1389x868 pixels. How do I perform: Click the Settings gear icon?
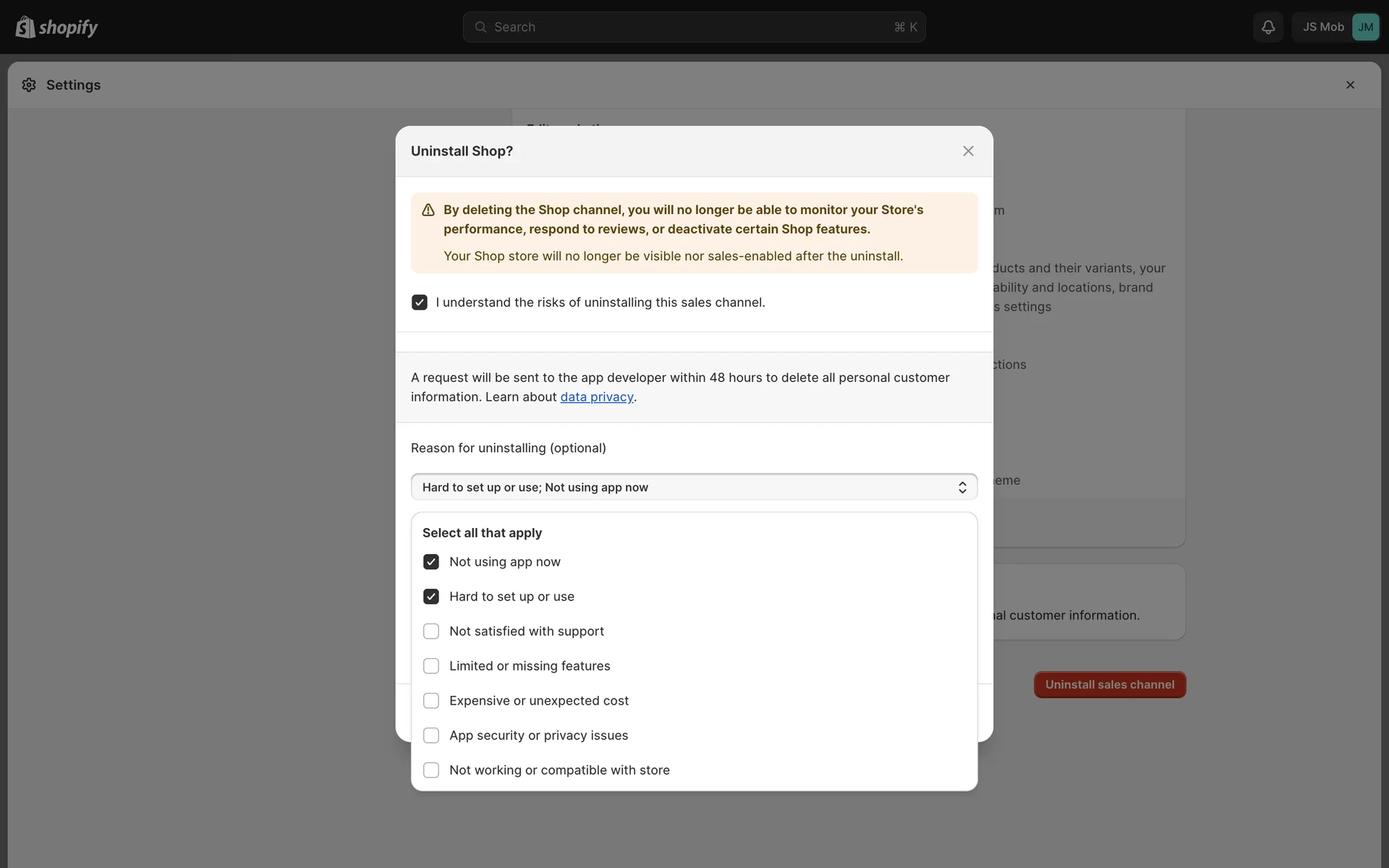tap(29, 85)
